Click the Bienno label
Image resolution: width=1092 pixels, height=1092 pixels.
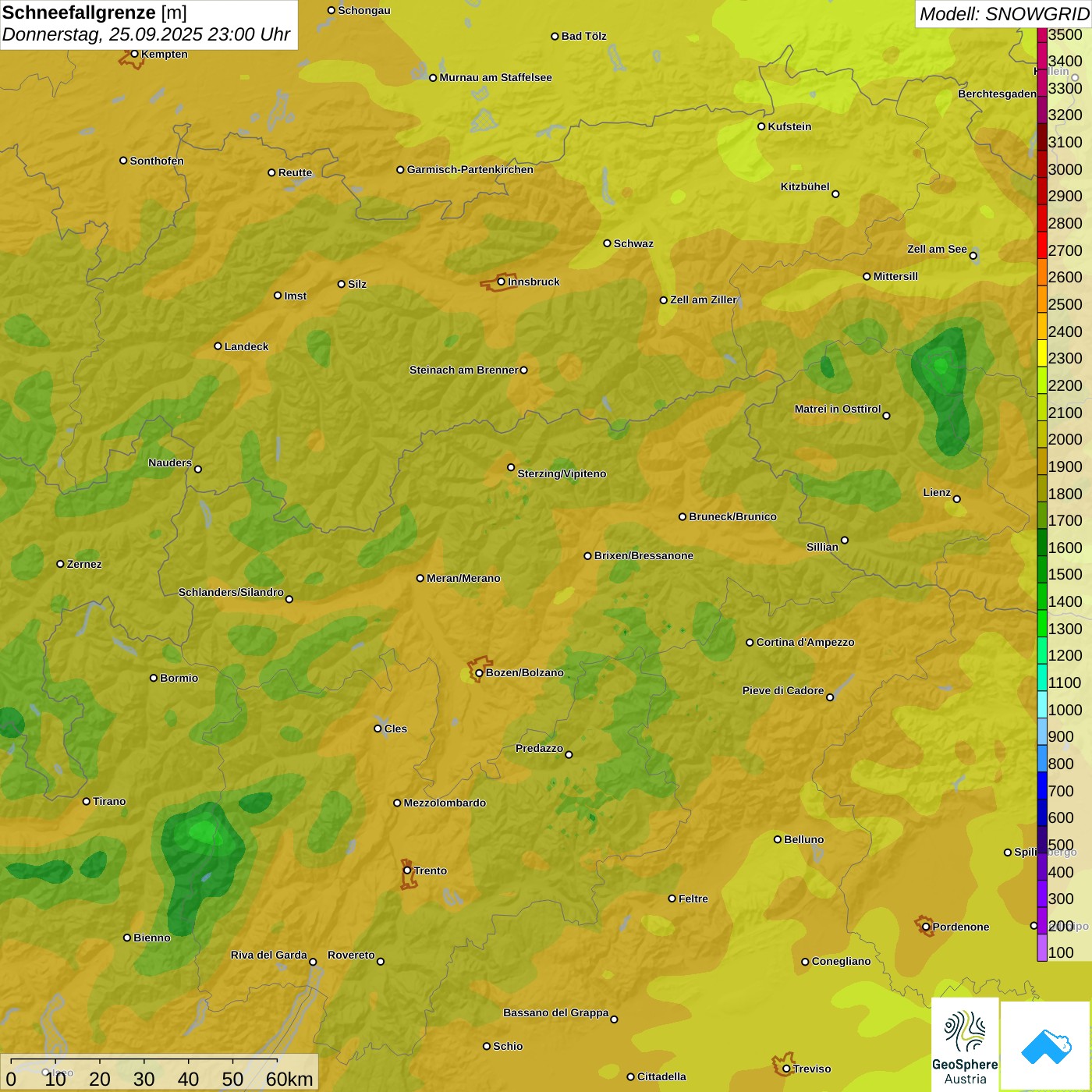click(x=151, y=938)
